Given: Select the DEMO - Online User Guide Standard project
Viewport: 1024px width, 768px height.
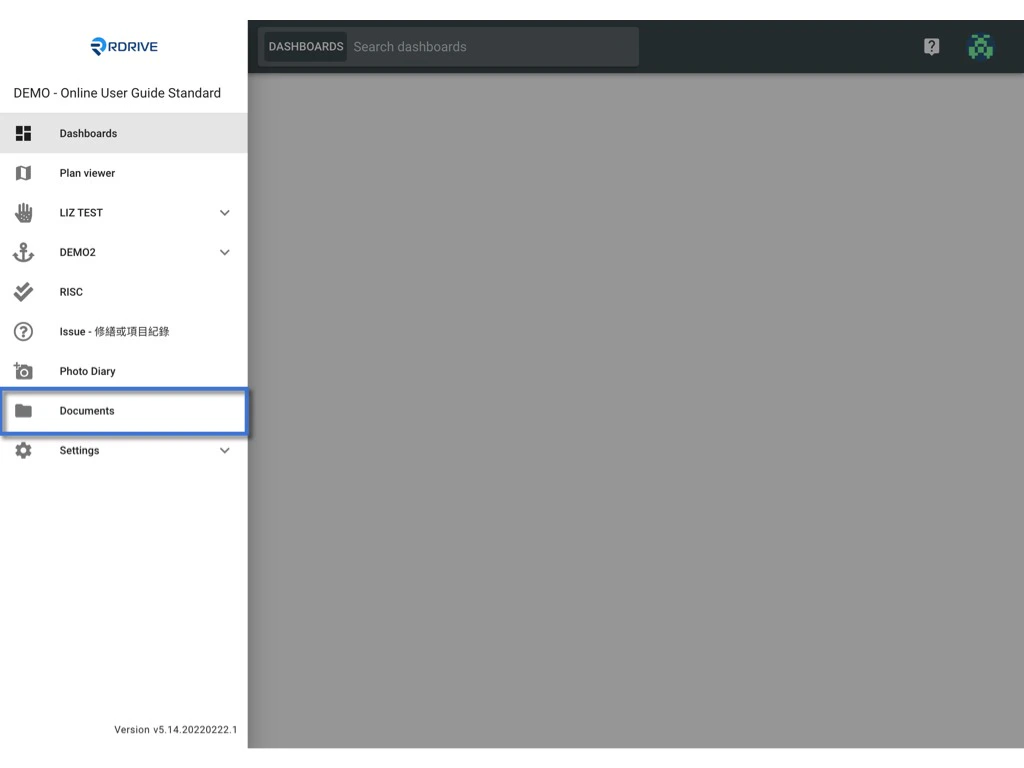Looking at the screenshot, I should (x=115, y=92).
